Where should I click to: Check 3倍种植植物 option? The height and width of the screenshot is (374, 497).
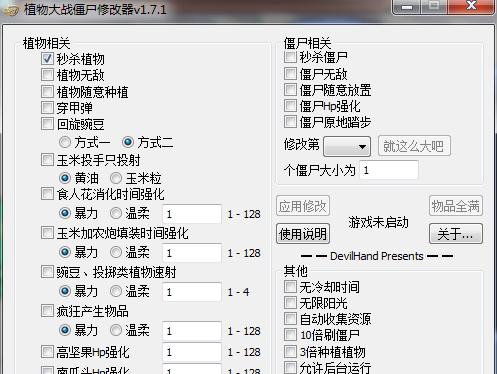pos(290,351)
